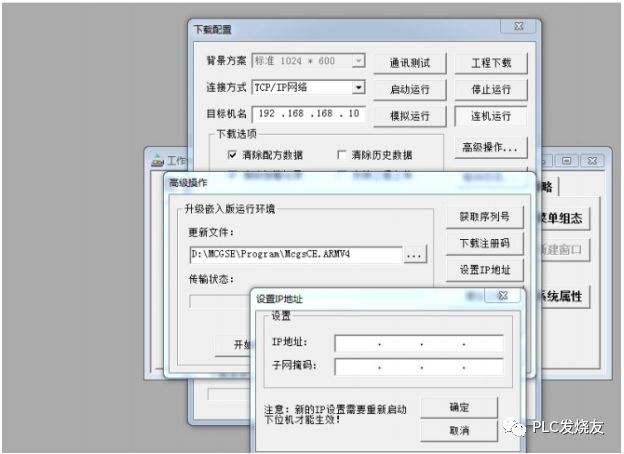
Task: Open 高级操作... dialog
Action: (491, 148)
